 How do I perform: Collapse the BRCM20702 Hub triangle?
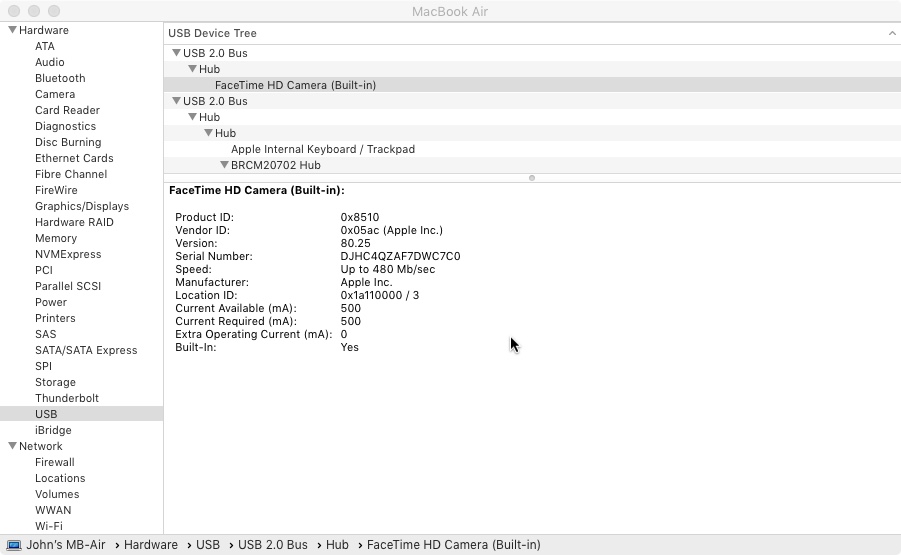point(225,165)
